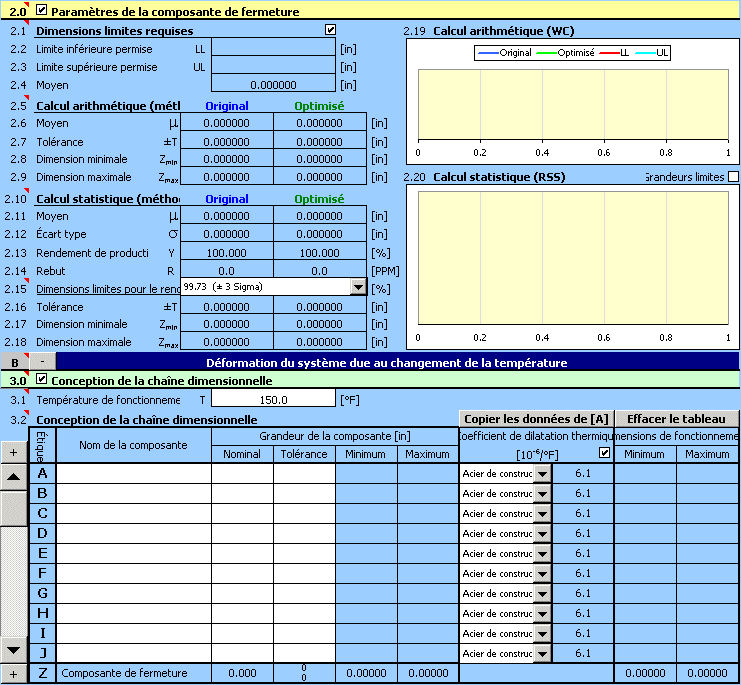This screenshot has height=685, width=741.
Task: Click the Z row Nominal 0.000 value
Action: (x=242, y=673)
